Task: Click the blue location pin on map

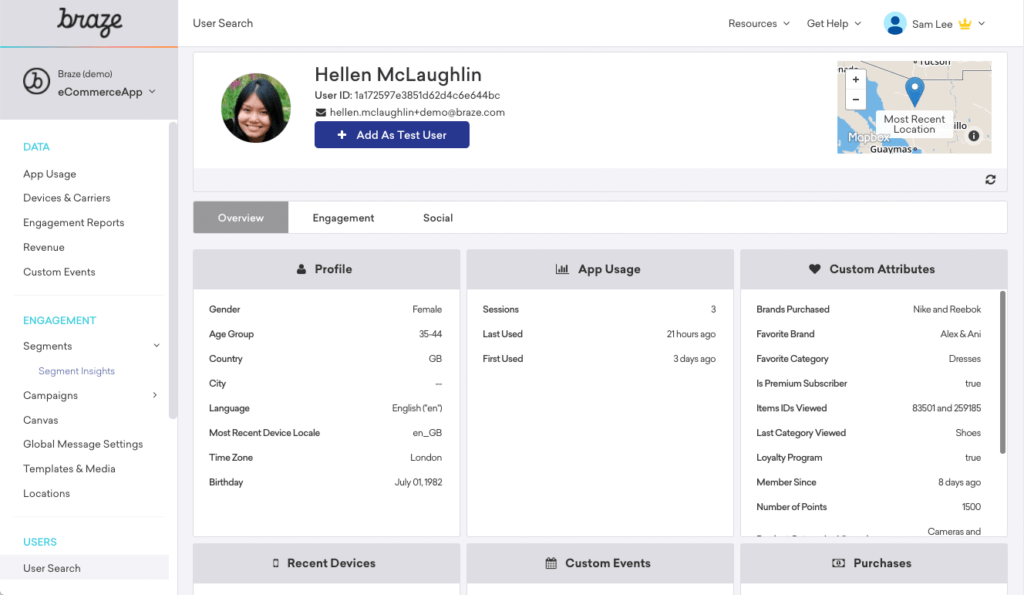Action: [914, 91]
